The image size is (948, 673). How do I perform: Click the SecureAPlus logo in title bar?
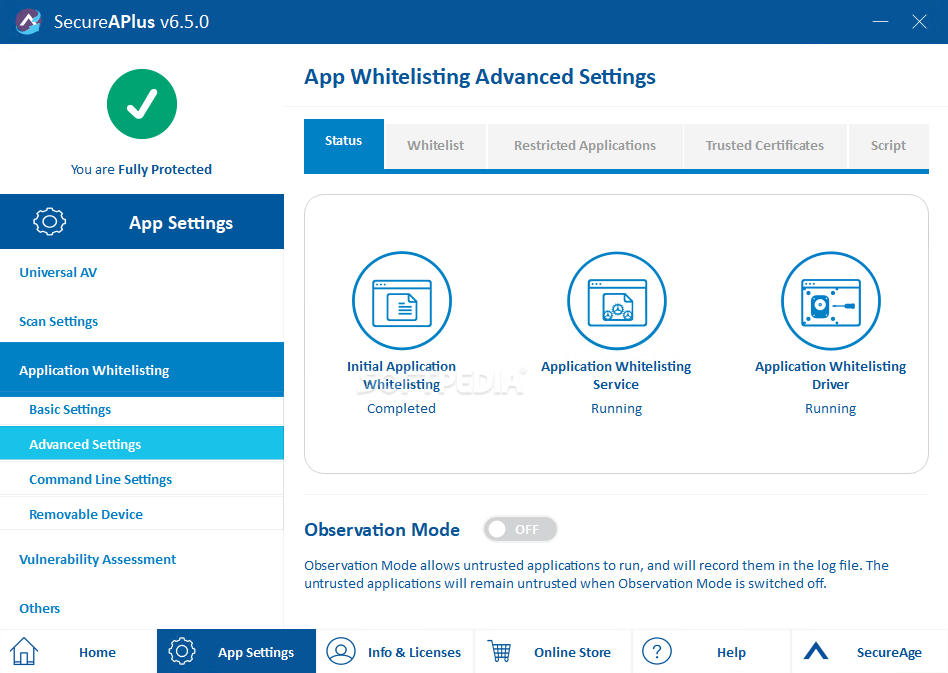pyautogui.click(x=28, y=22)
